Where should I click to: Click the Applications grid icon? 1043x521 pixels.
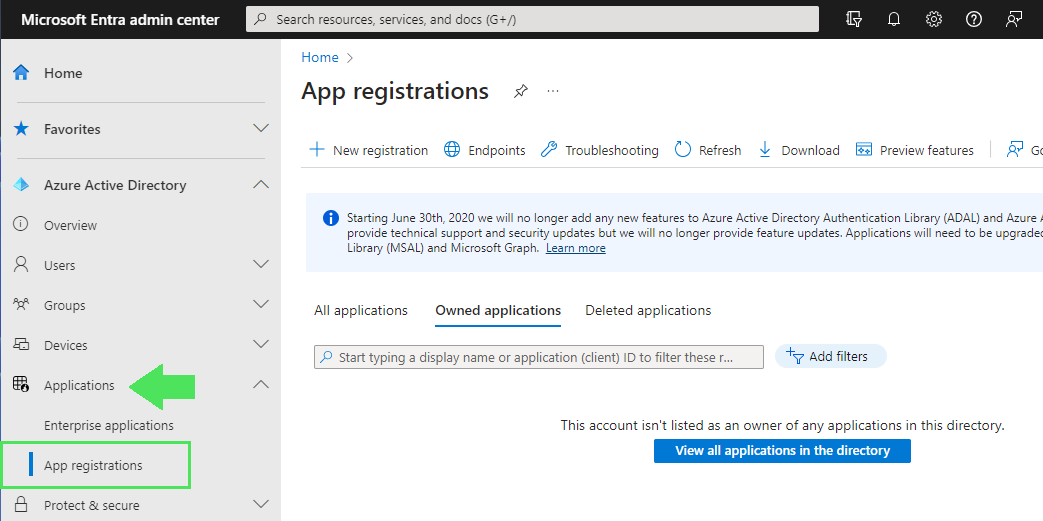(x=21, y=385)
